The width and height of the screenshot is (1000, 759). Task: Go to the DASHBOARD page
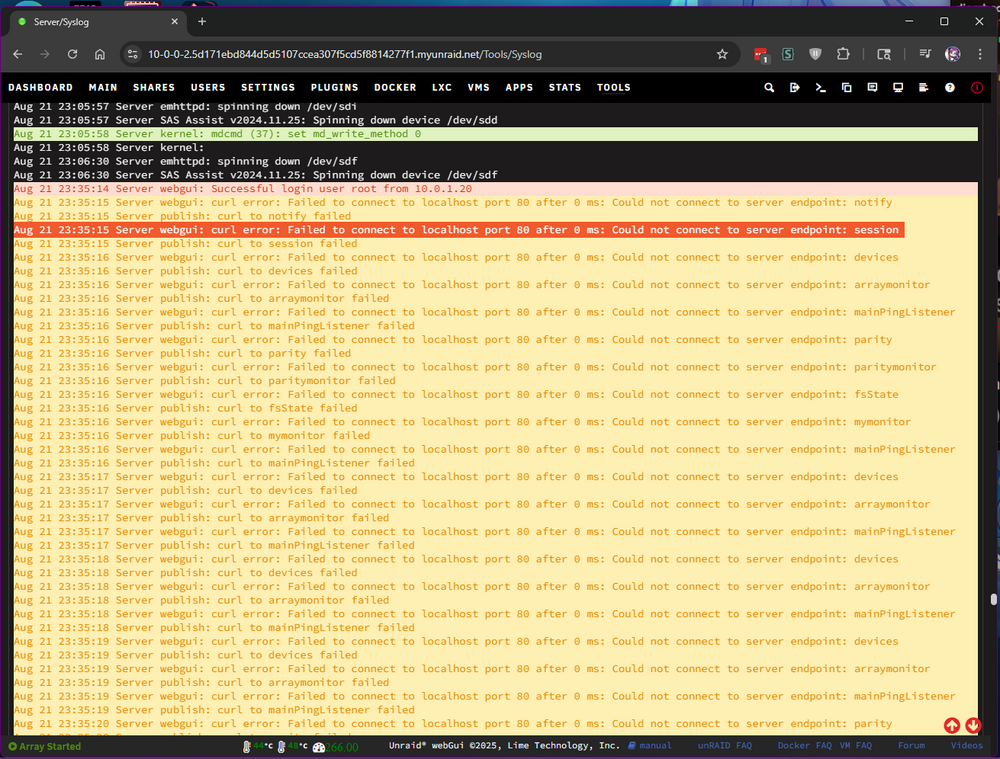click(41, 87)
